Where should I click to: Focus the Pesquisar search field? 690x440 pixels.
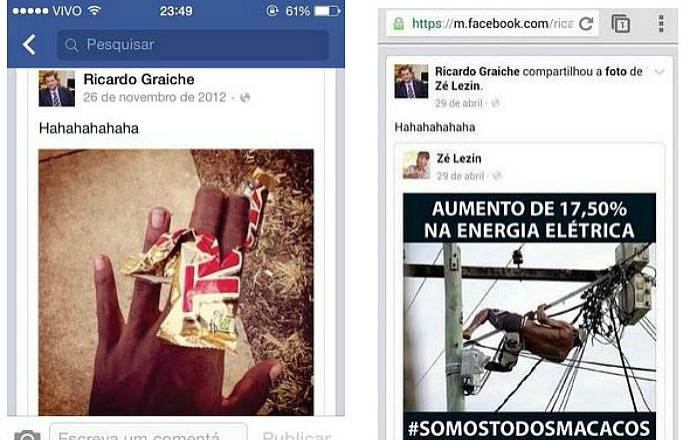tap(193, 44)
